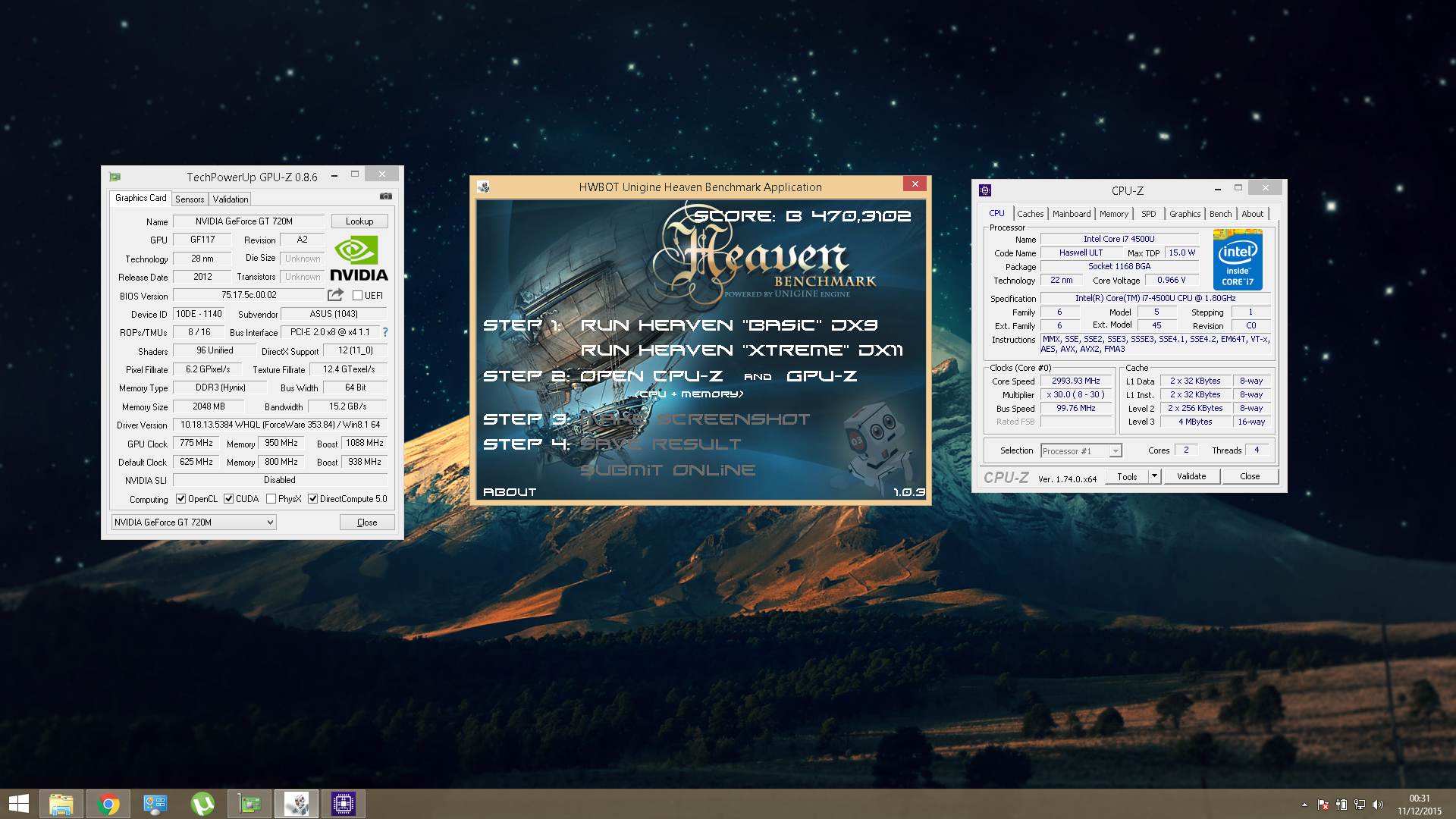This screenshot has height=819, width=1456.
Task: Switch to CPU-Z via taskbar icon
Action: pos(344,804)
